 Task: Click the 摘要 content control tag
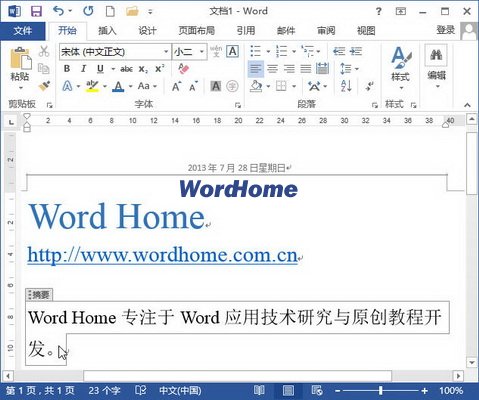click(x=39, y=294)
